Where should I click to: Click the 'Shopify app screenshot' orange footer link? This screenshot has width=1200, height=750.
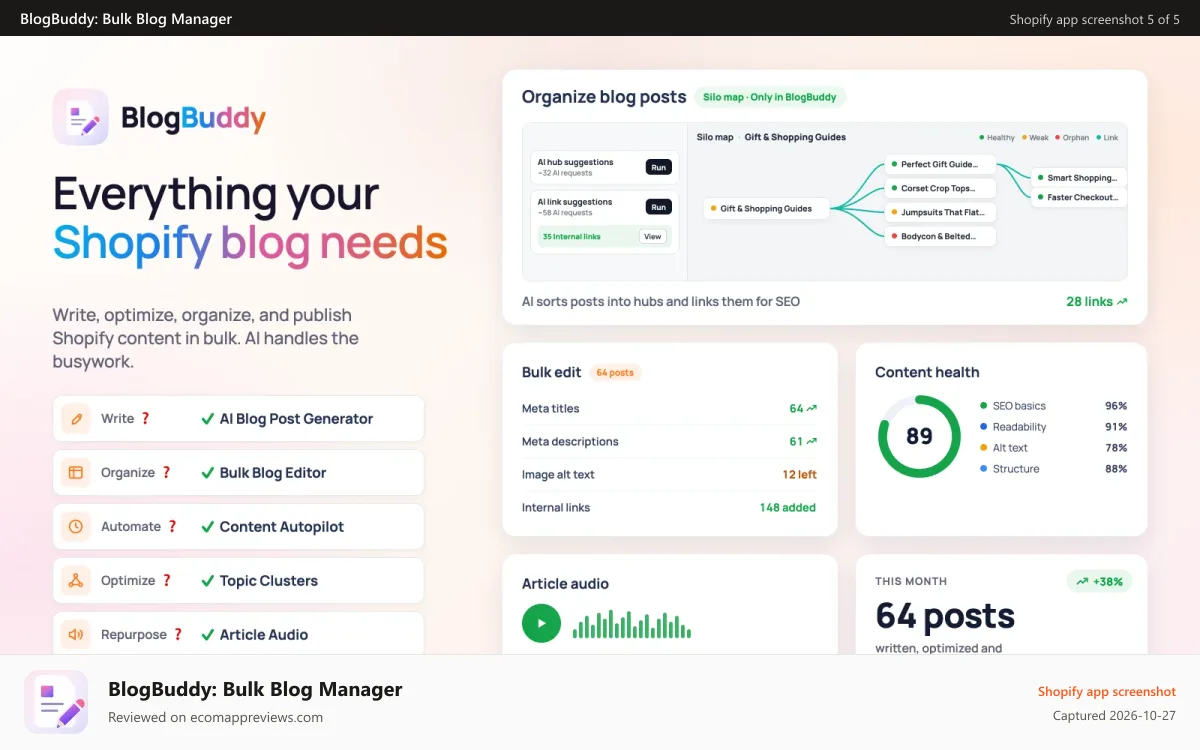point(1107,692)
